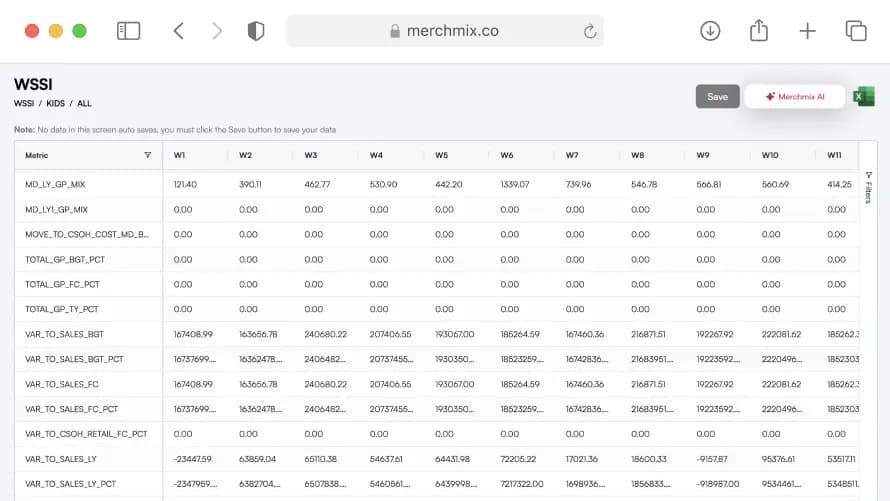Open the Metric column filter icon
890x501 pixels.
(148, 155)
